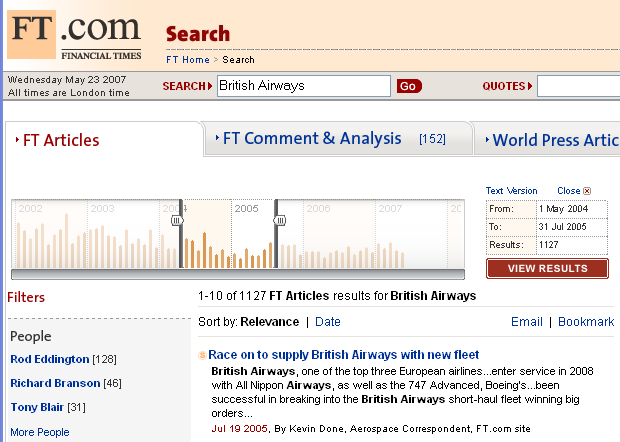Sort results by Date
This screenshot has width=620, height=442.
[x=328, y=322]
